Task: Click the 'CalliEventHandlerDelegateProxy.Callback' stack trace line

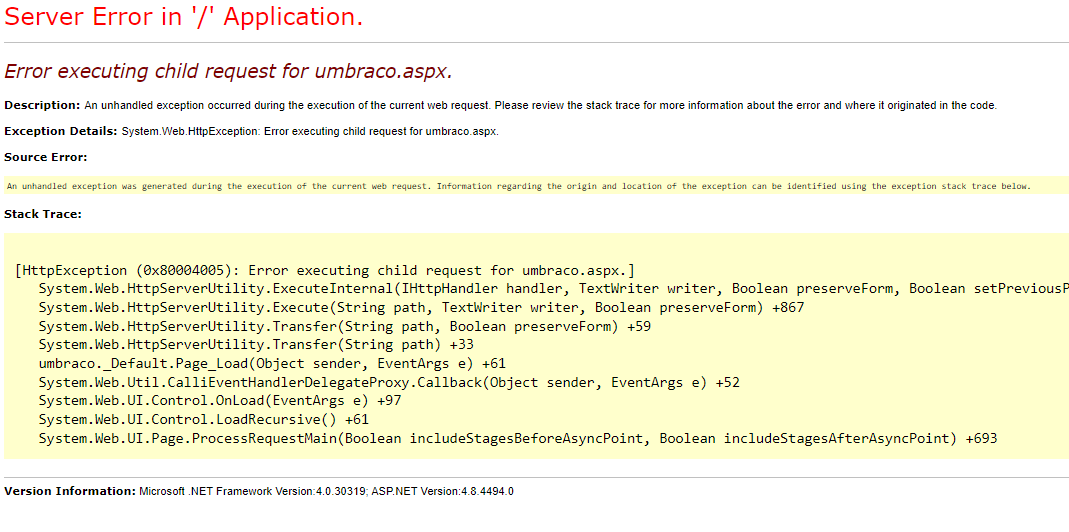Action: (x=389, y=383)
